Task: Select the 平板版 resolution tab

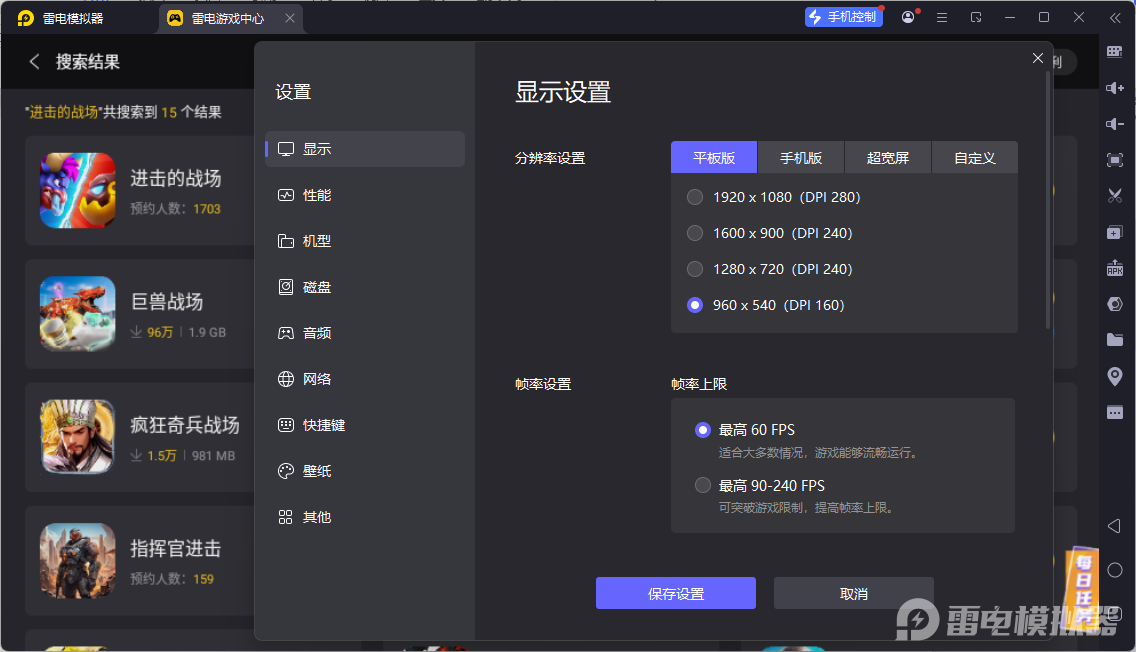Action: (714, 158)
